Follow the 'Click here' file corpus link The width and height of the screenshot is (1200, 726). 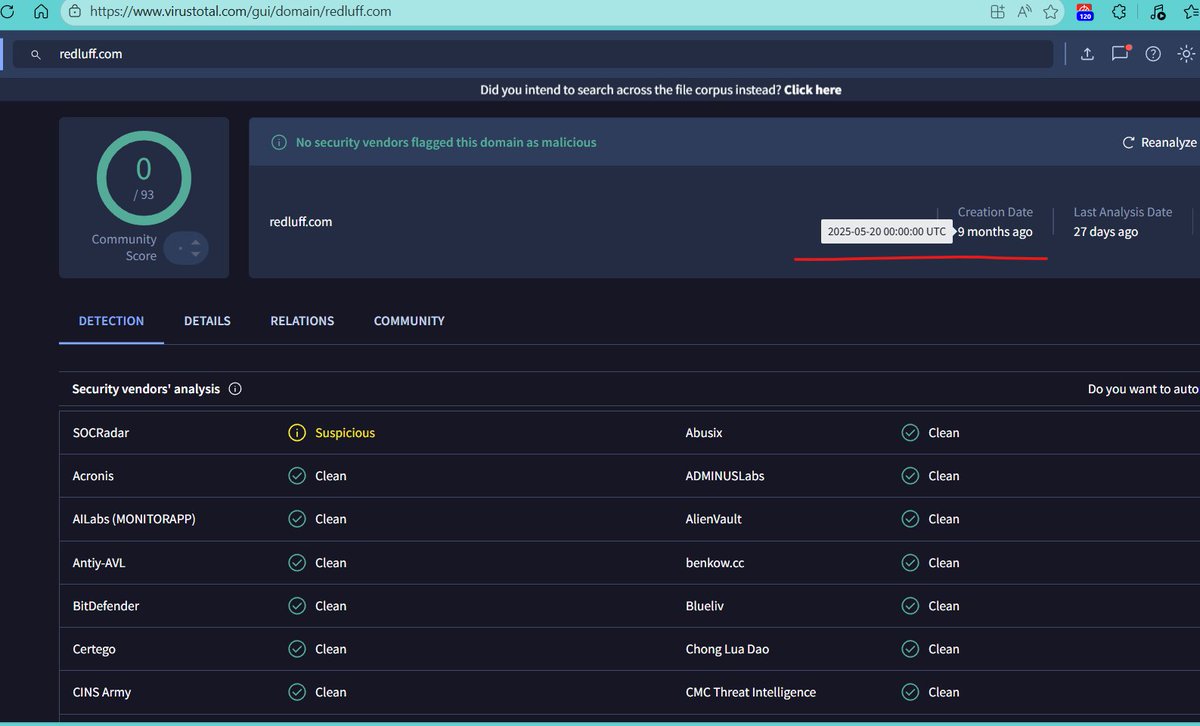point(813,90)
